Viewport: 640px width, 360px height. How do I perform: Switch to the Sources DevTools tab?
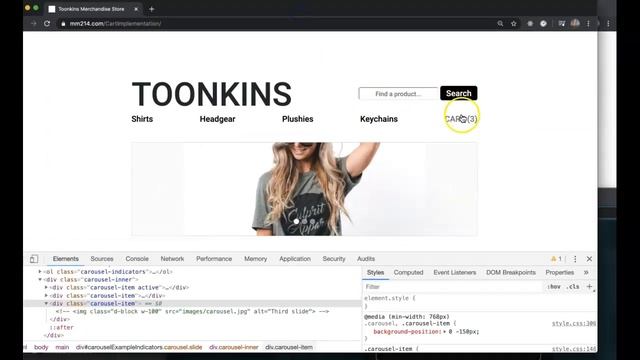(x=102, y=259)
